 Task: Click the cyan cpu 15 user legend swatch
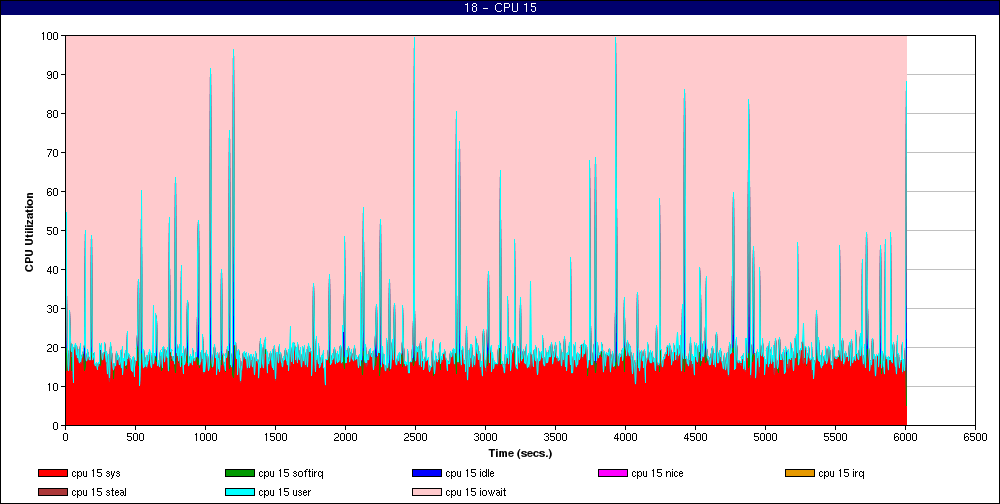tap(240, 493)
